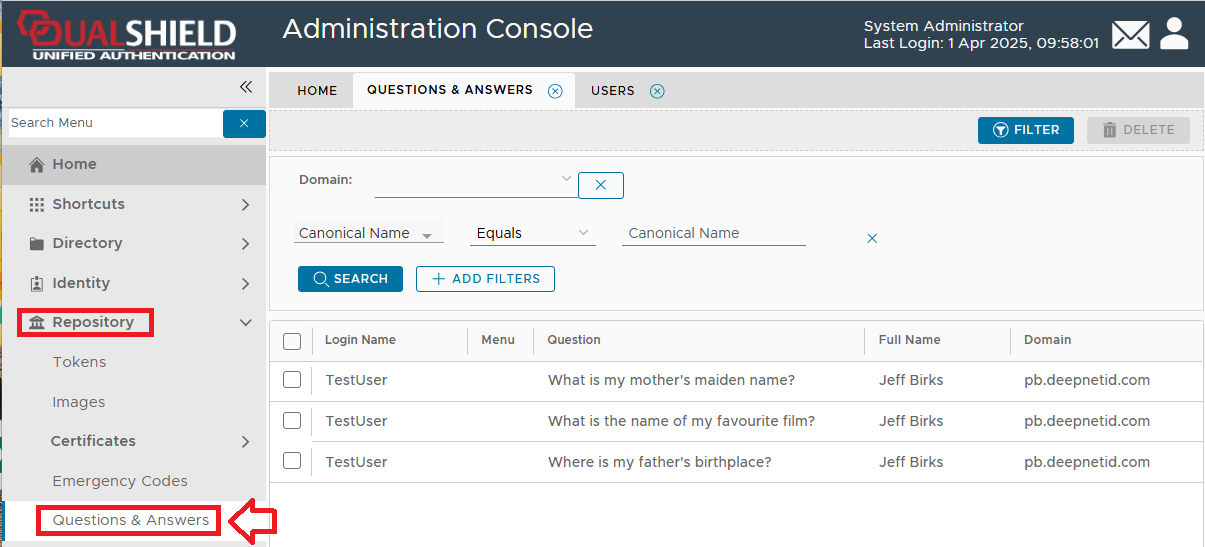Click the Canonical Name text field

tap(713, 233)
